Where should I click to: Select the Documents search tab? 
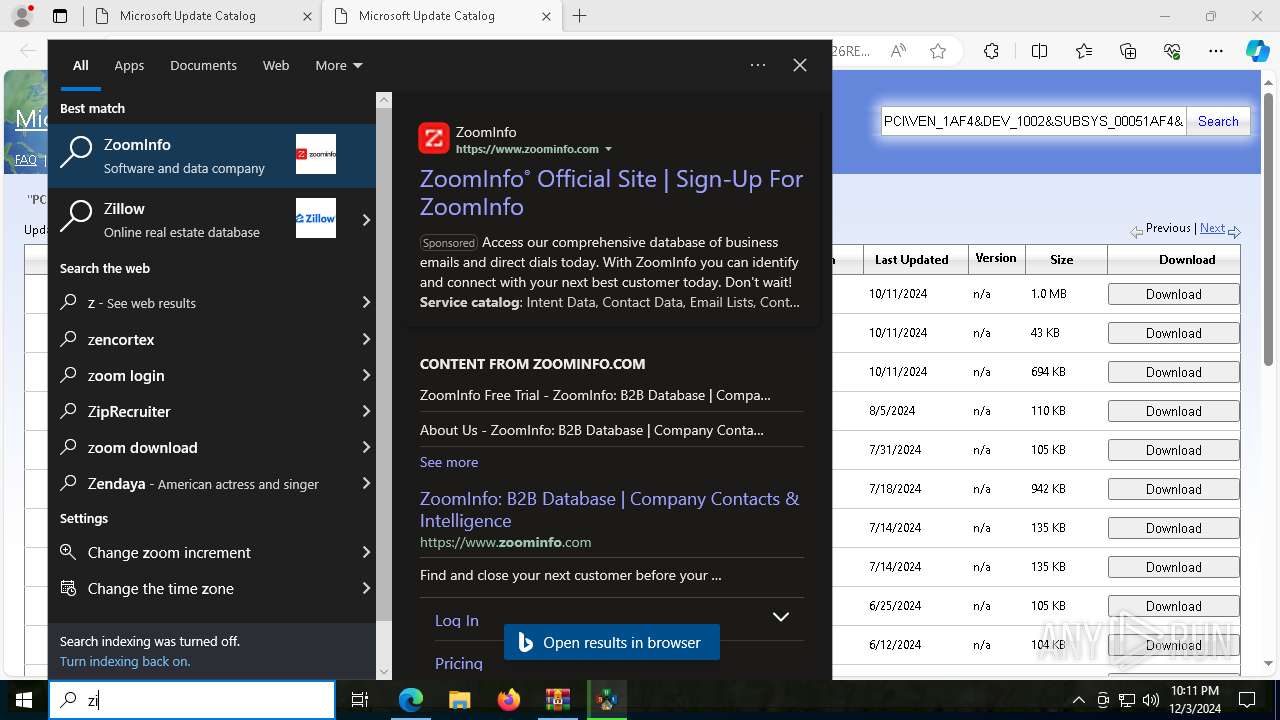tap(203, 65)
